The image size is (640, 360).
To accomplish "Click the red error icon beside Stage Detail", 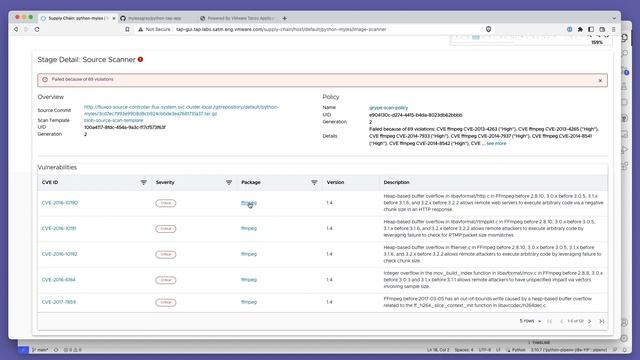I will click(140, 60).
